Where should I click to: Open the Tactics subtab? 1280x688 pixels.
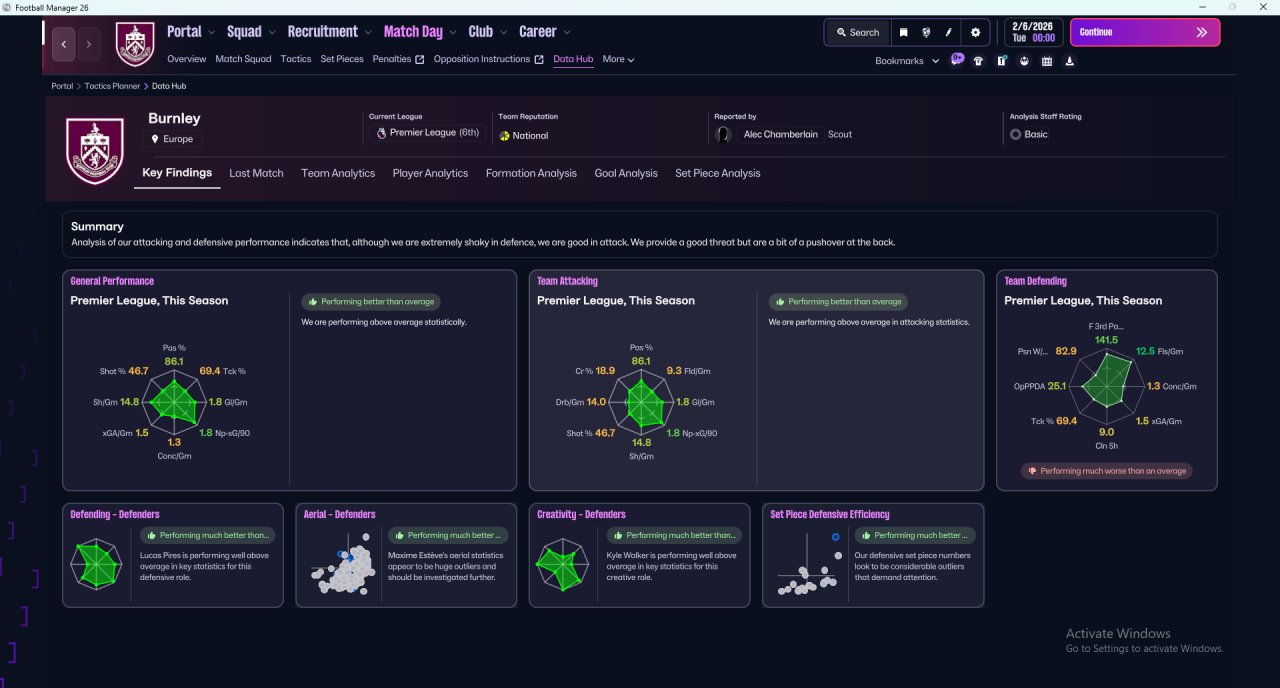296,59
